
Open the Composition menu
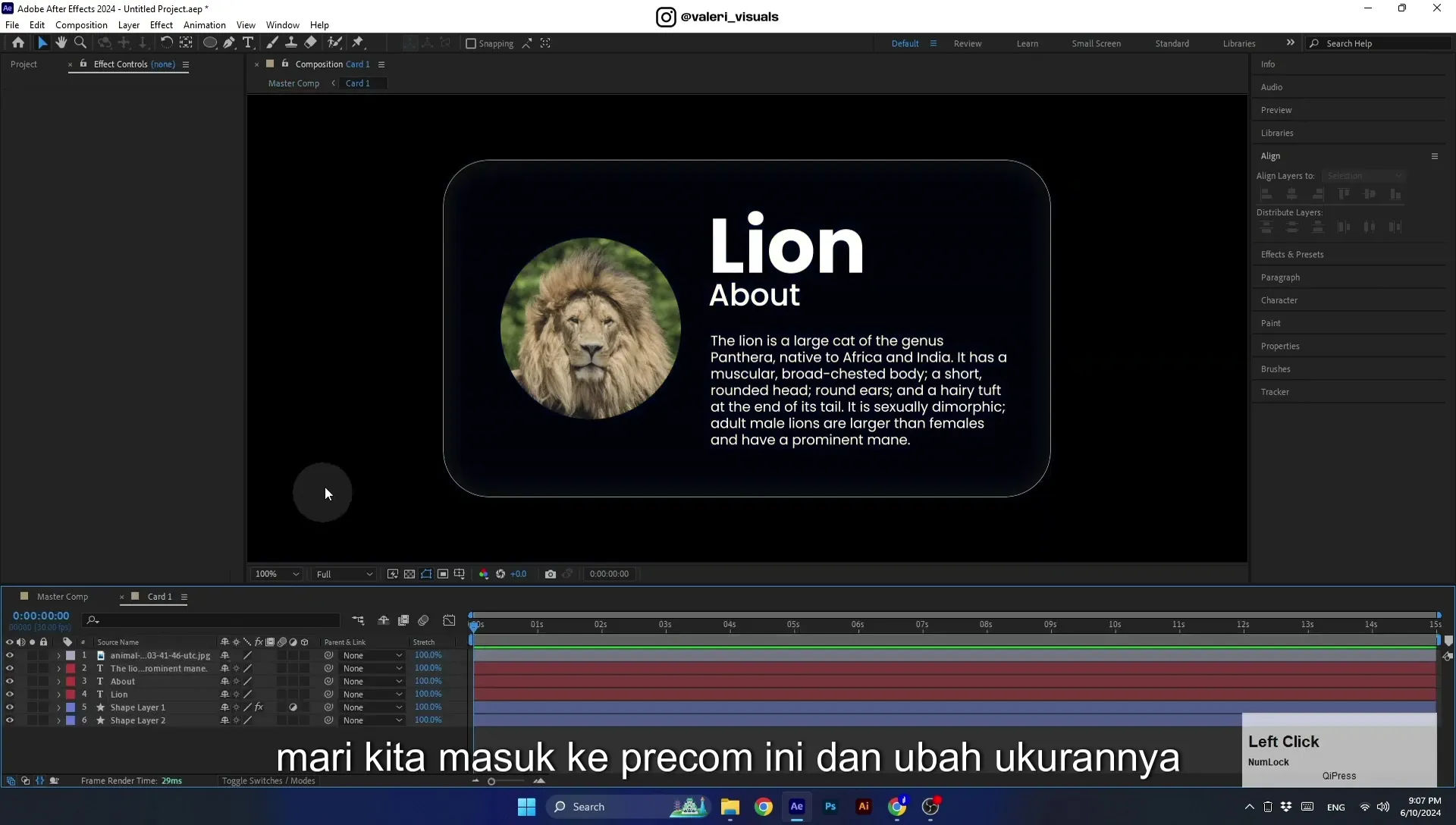tap(81, 25)
